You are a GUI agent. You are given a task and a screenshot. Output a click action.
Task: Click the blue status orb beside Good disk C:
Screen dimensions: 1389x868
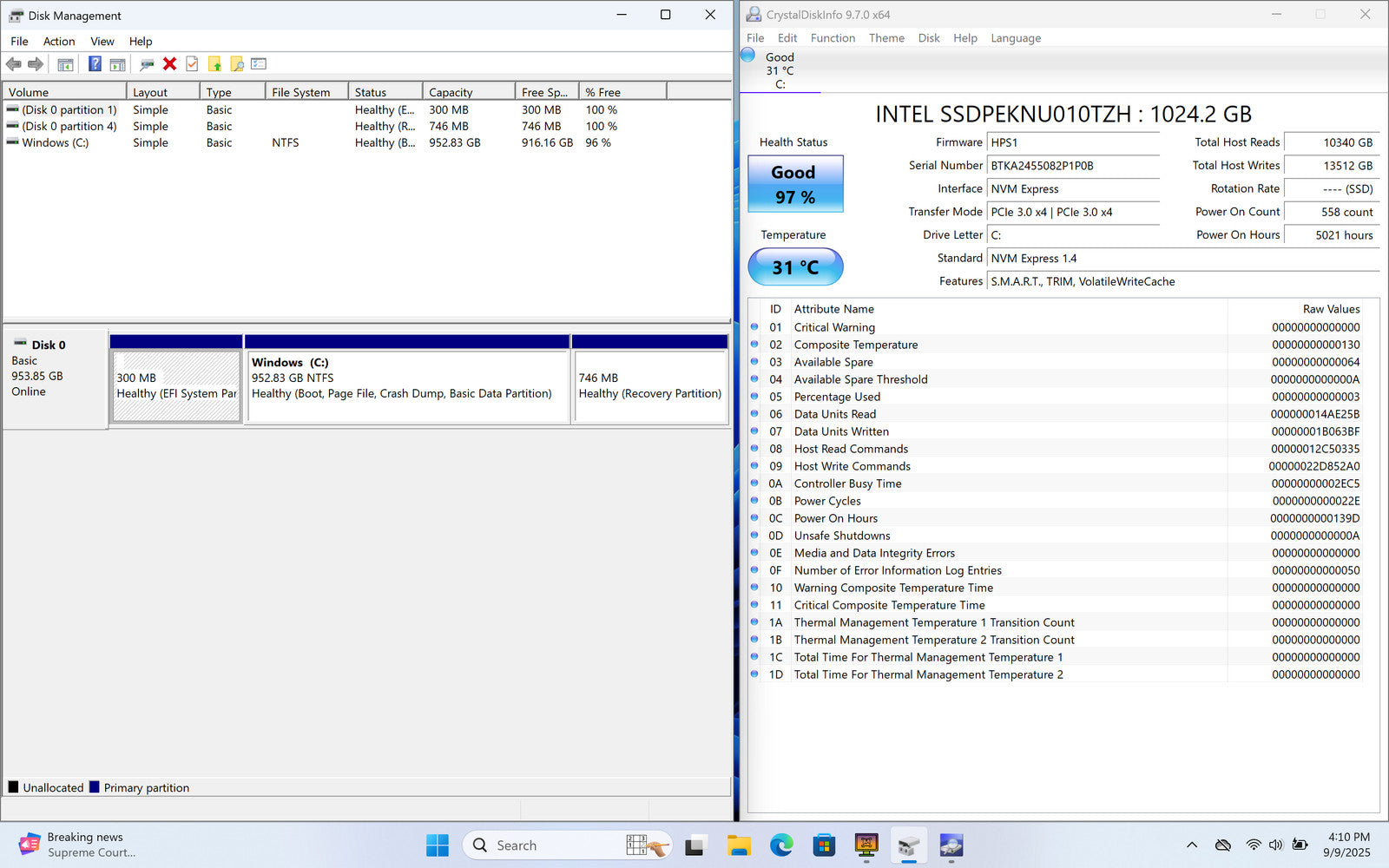pyautogui.click(x=747, y=56)
